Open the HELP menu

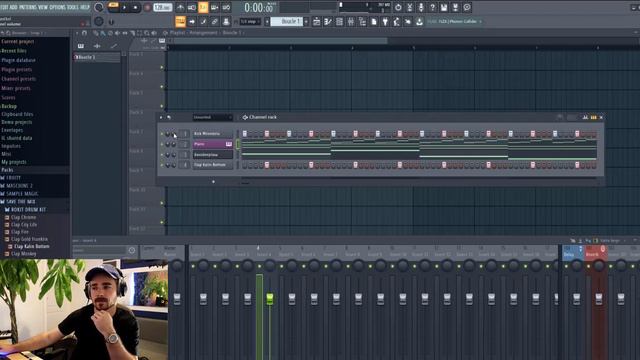tap(85, 7)
